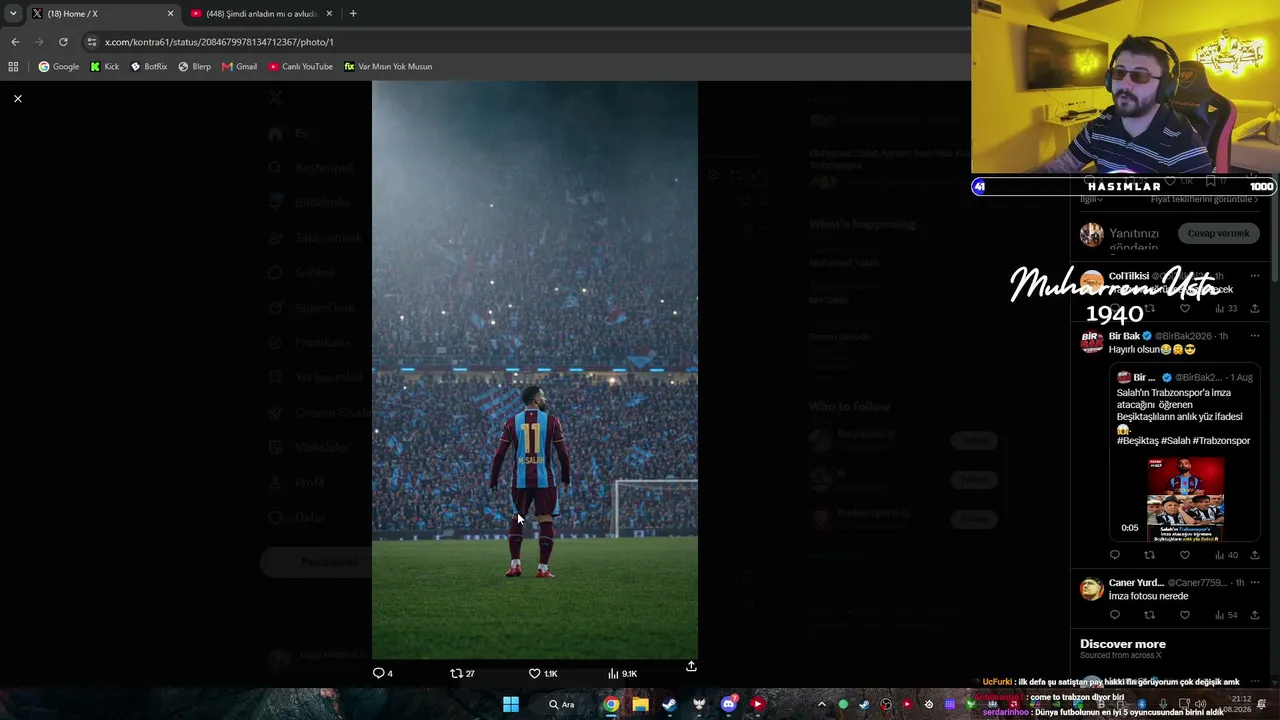The height and width of the screenshot is (720, 1280).
Task: Open the enlarged Salah stadium photo
Action: tap(535, 370)
